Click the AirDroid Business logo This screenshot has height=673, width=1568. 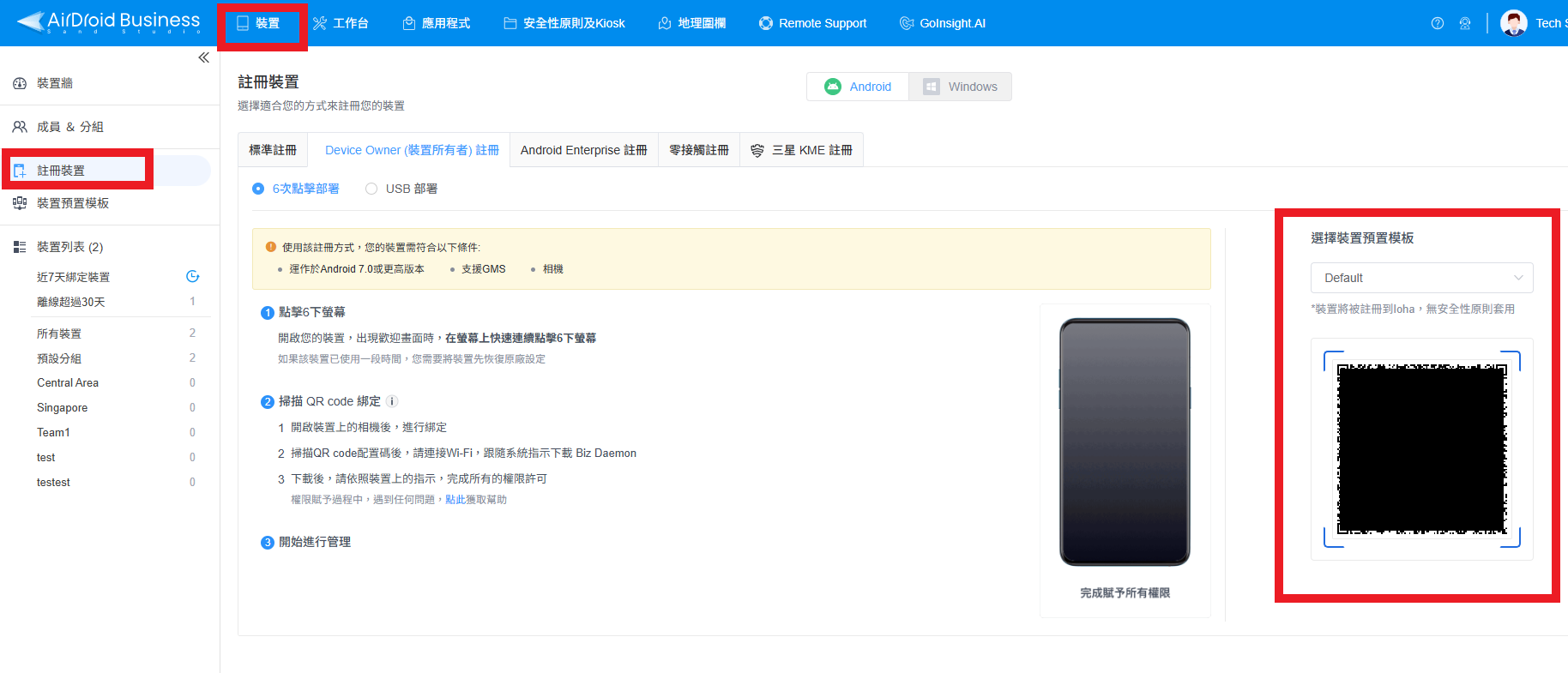[x=108, y=22]
